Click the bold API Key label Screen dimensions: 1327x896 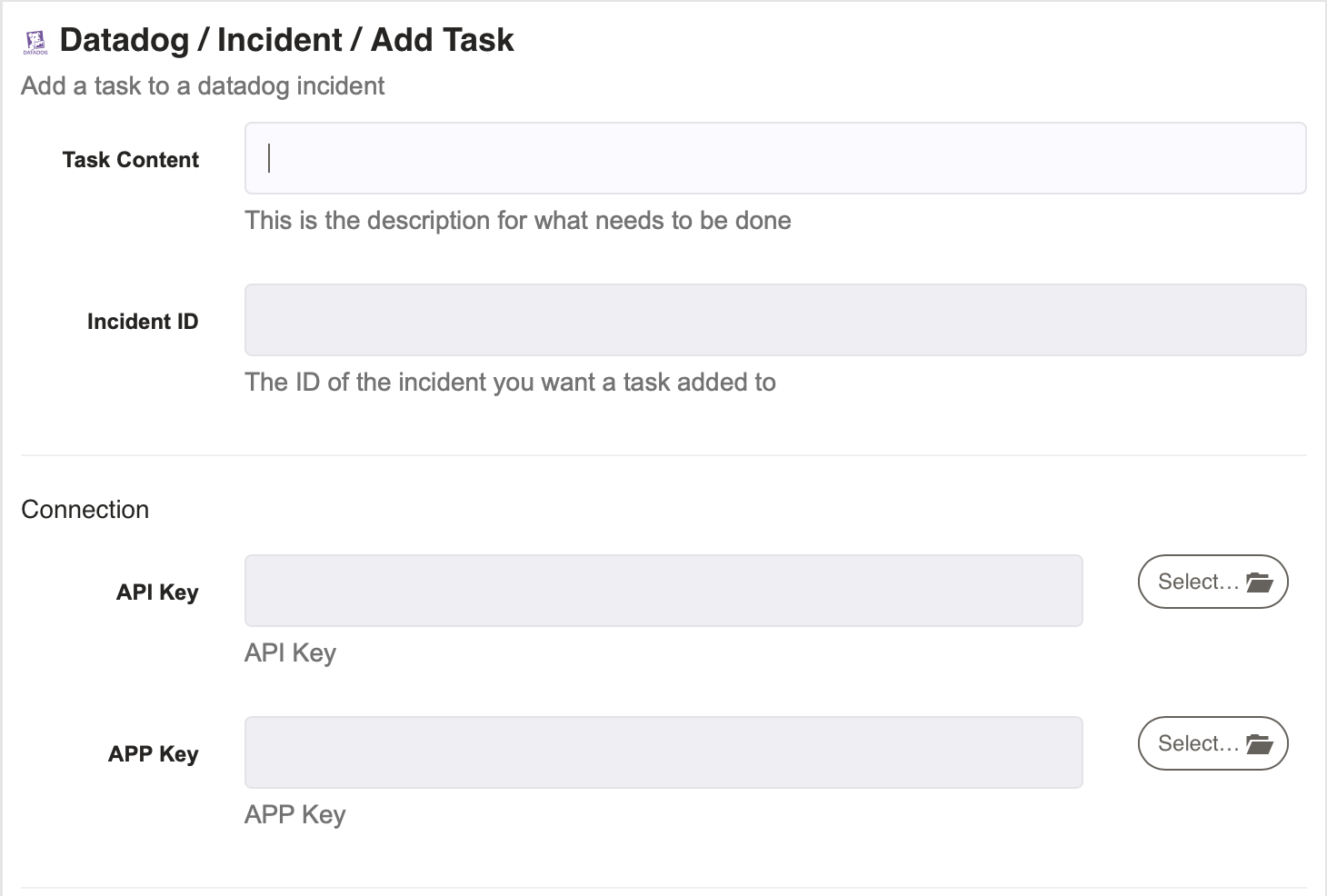[x=157, y=592]
